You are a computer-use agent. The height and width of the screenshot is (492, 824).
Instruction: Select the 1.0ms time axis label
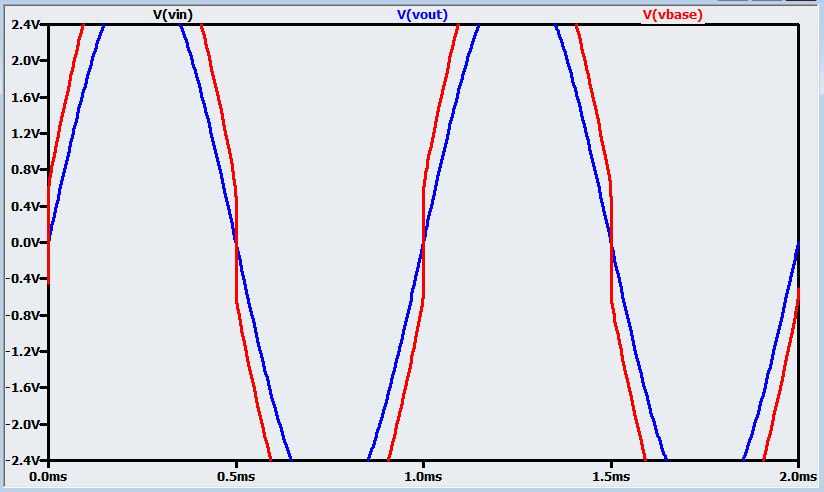click(423, 476)
